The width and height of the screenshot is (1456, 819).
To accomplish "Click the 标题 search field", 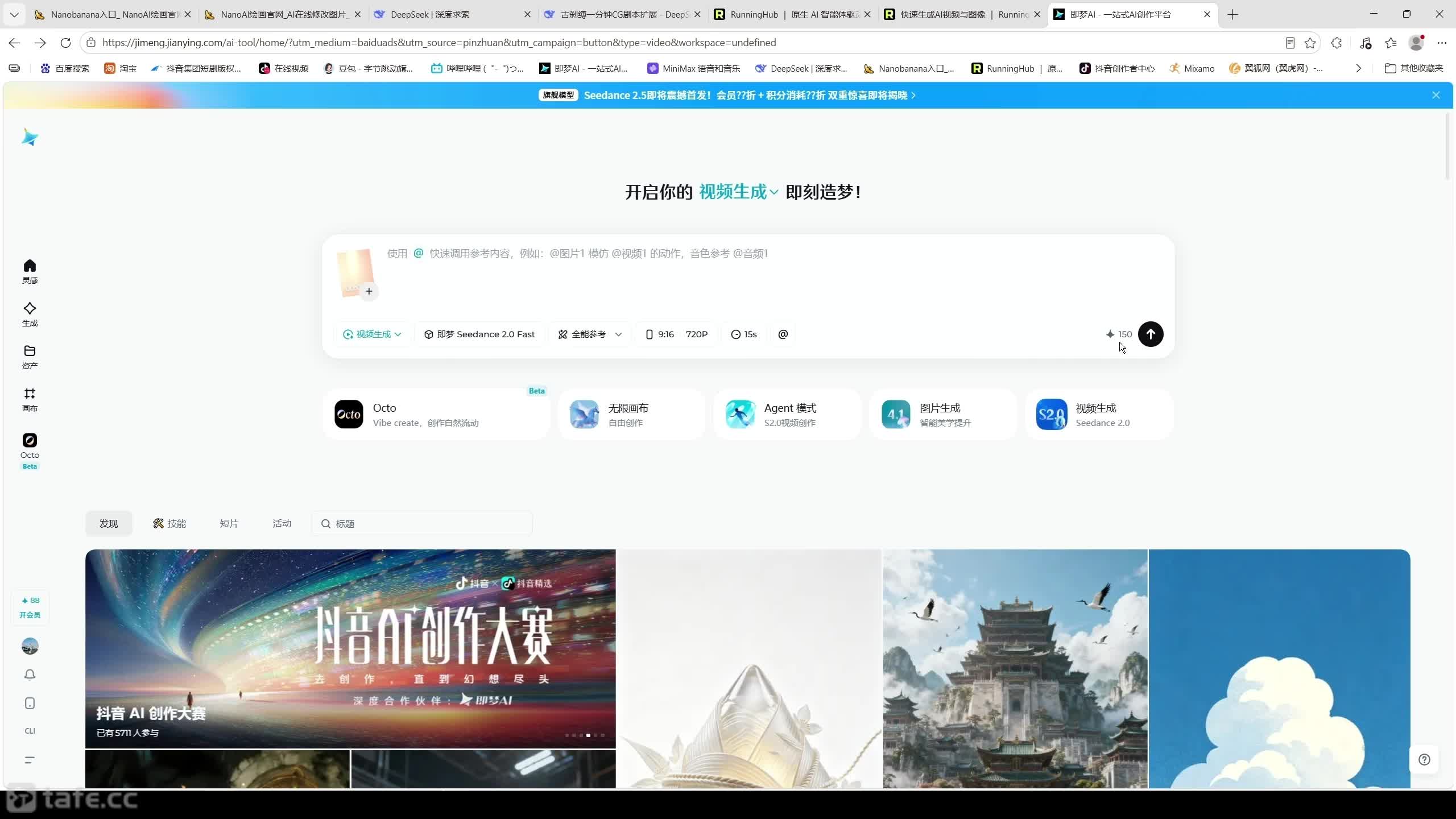I will click(422, 523).
